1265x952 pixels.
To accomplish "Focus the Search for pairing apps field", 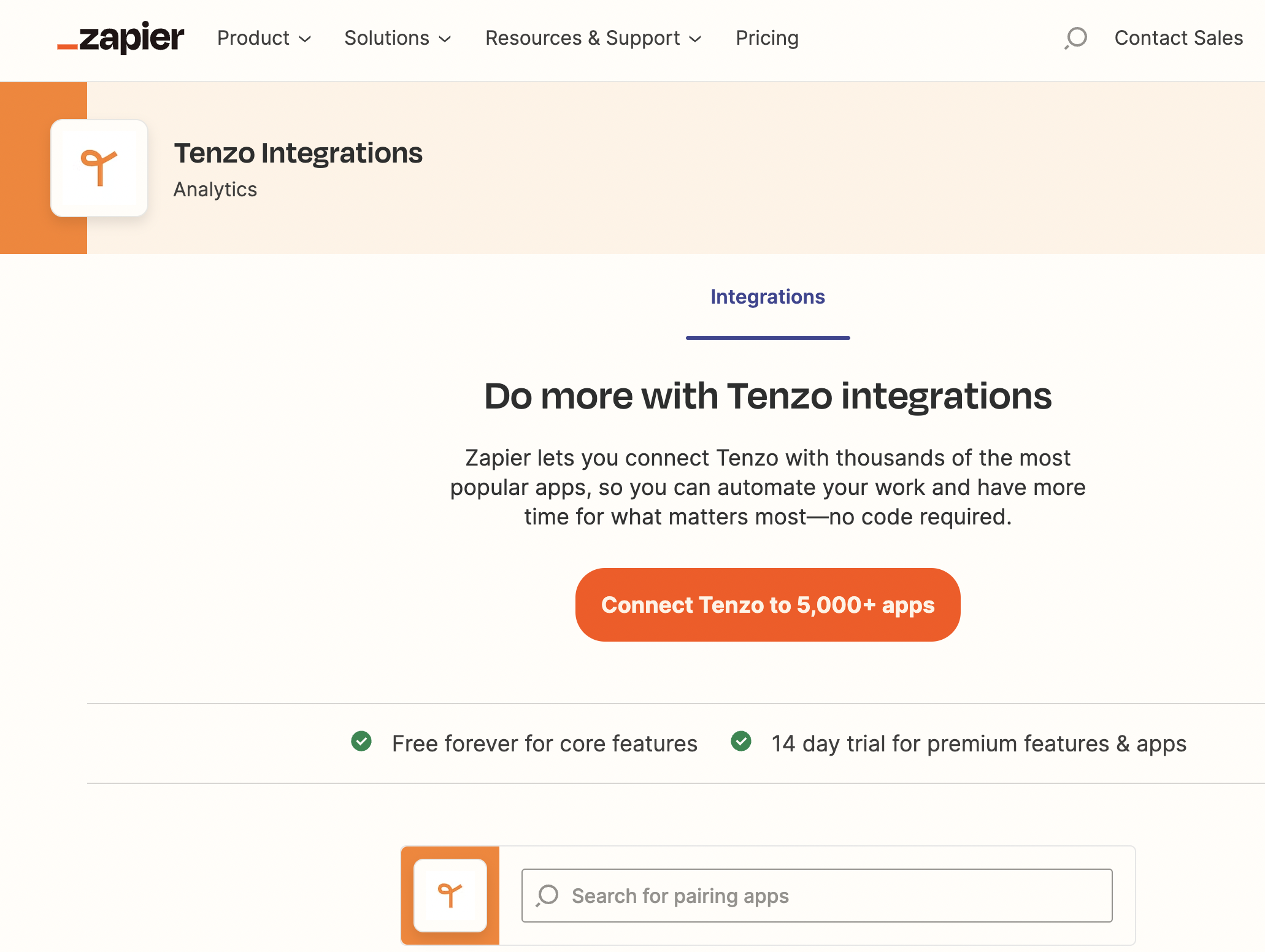I will pyautogui.click(x=817, y=896).
